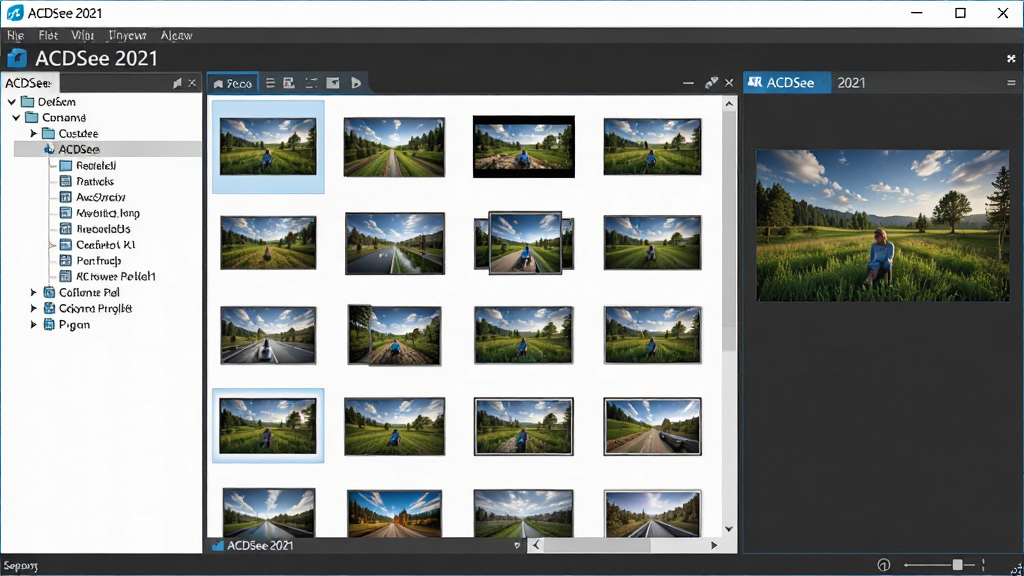Select the stacked thumbnail group showing a road
1024x576 pixels.
524,242
